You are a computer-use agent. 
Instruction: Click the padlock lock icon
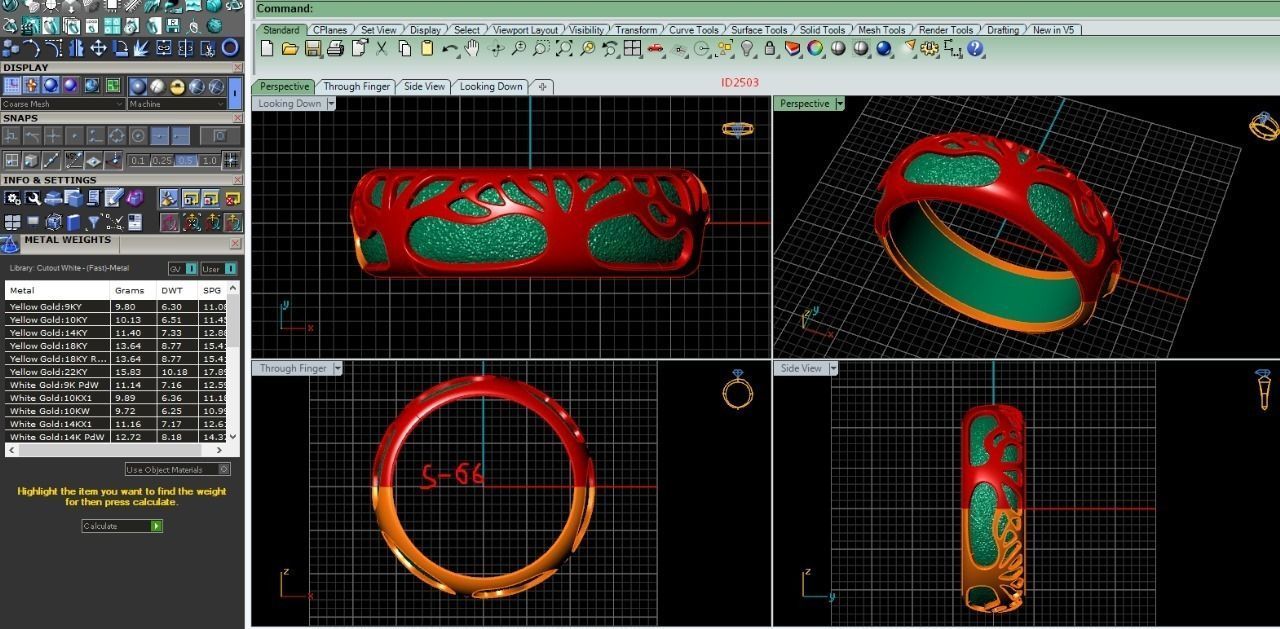pyautogui.click(x=769, y=48)
